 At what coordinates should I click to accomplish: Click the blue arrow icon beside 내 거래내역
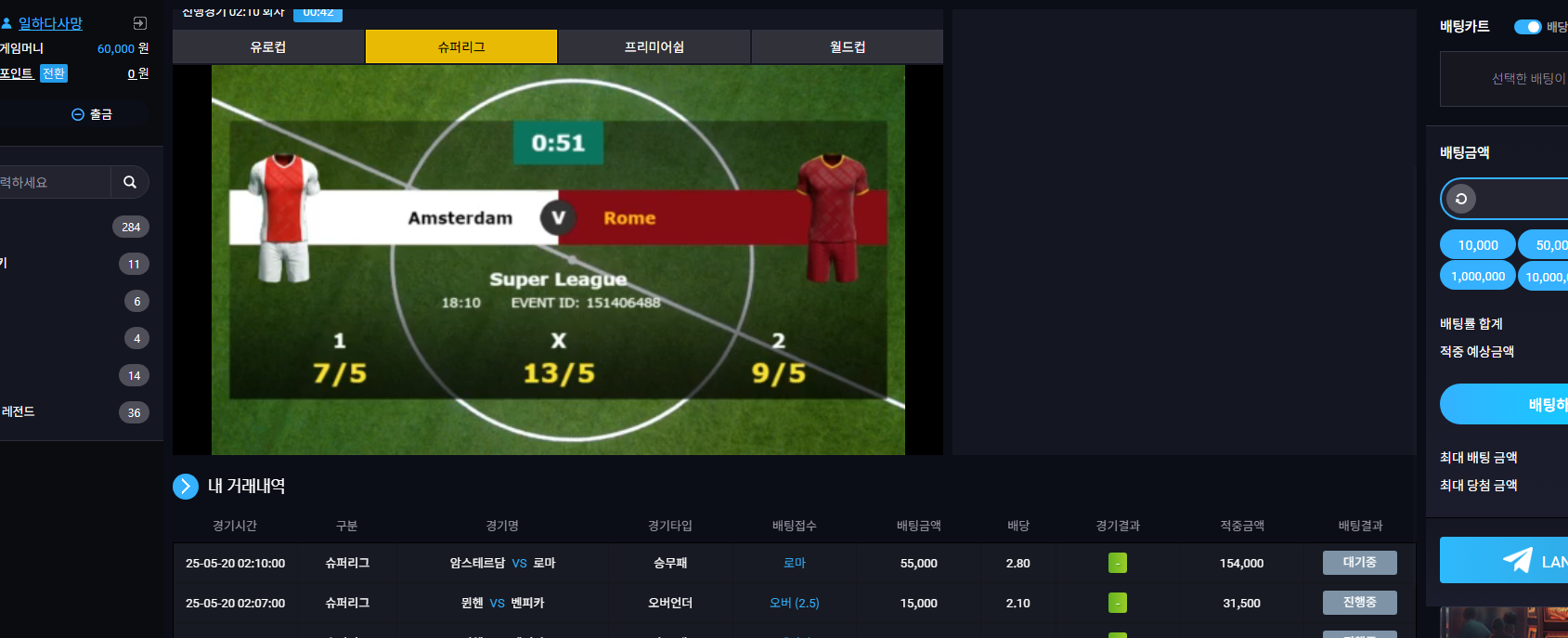click(x=186, y=486)
